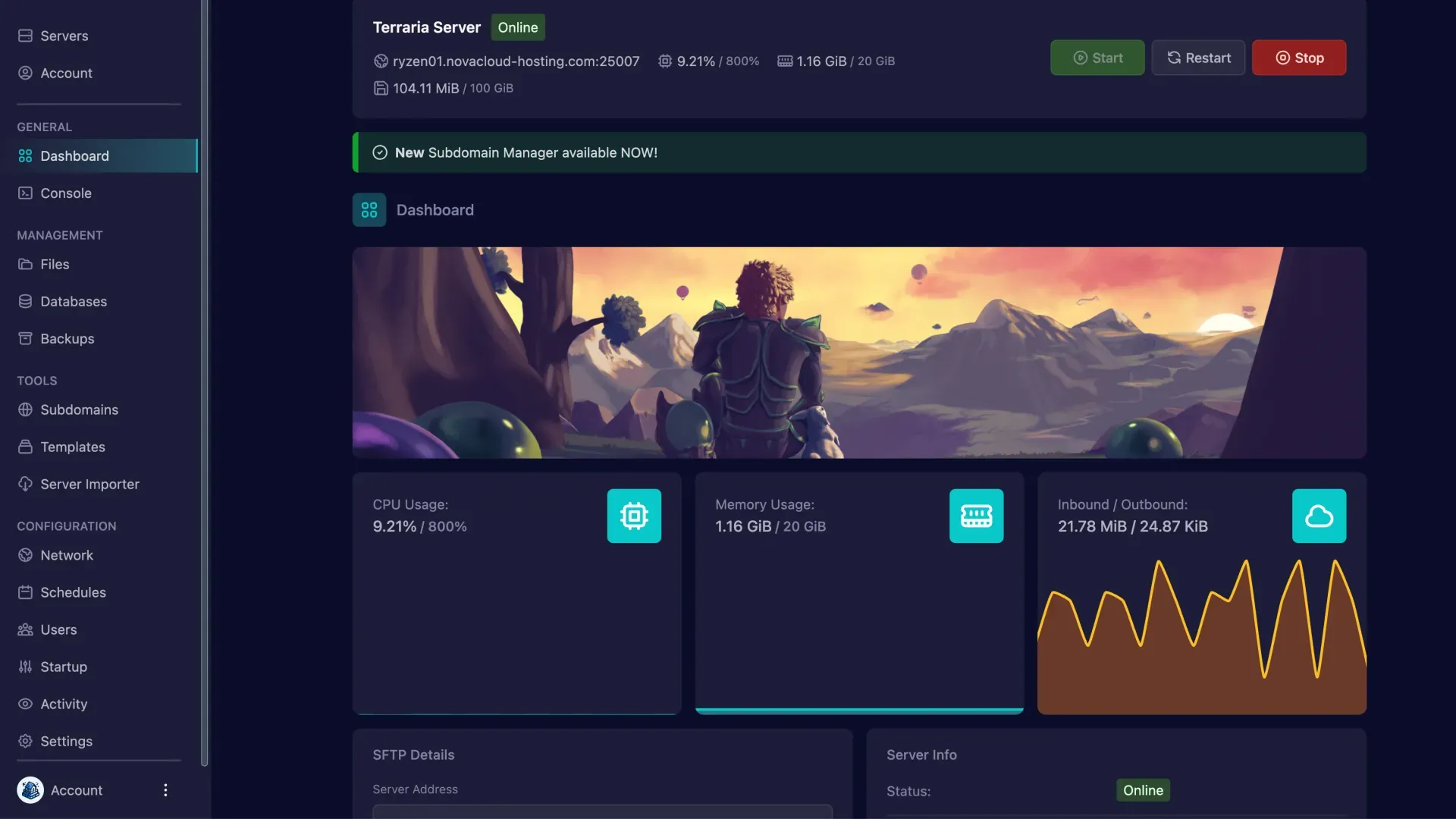Image resolution: width=1456 pixels, height=819 pixels.
Task: Click the Servers icon in the sidebar
Action: click(25, 36)
